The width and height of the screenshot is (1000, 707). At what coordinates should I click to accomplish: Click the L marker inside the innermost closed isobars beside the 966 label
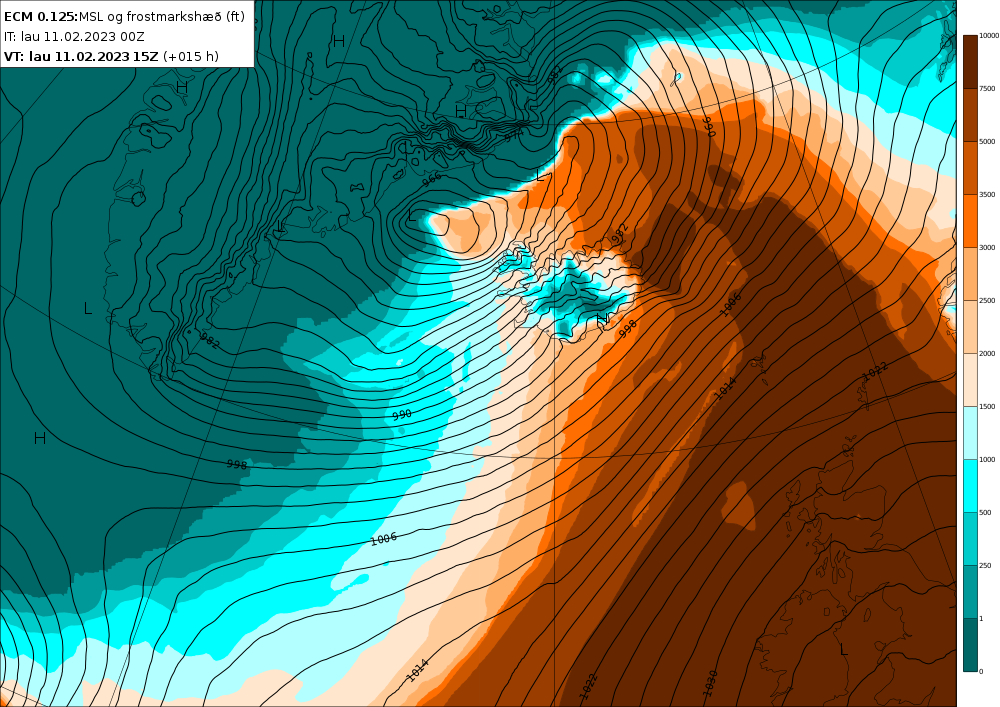412,215
